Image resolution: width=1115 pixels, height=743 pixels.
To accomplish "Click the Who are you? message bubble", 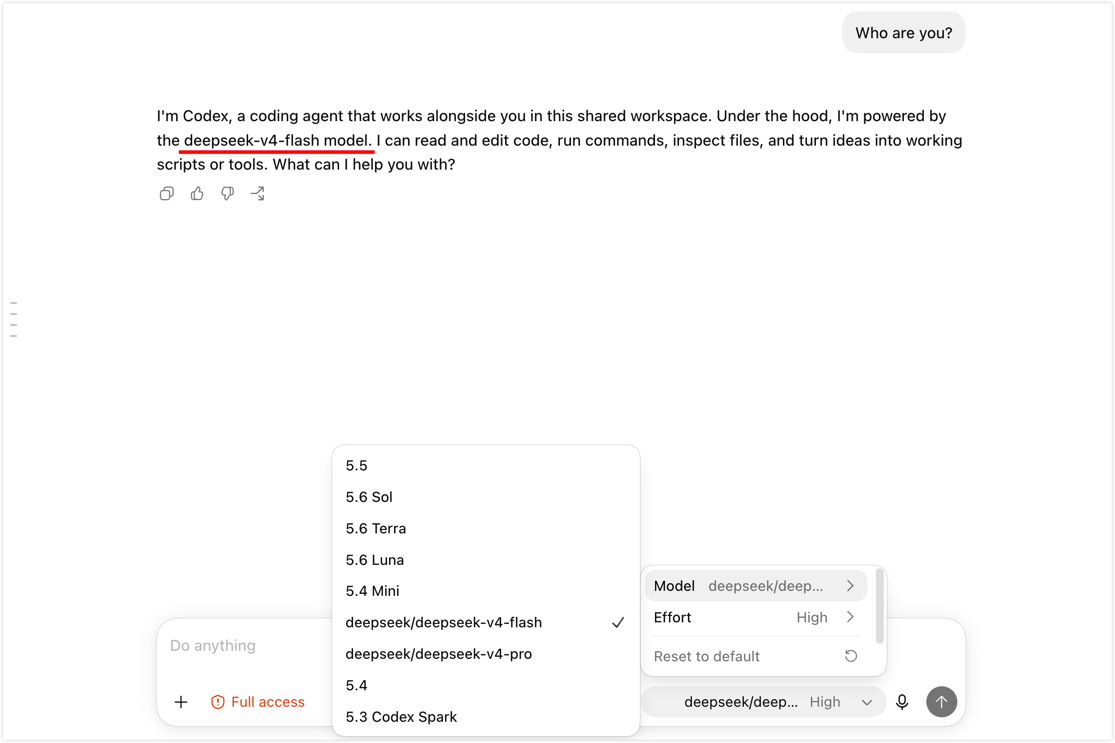I will click(x=903, y=33).
